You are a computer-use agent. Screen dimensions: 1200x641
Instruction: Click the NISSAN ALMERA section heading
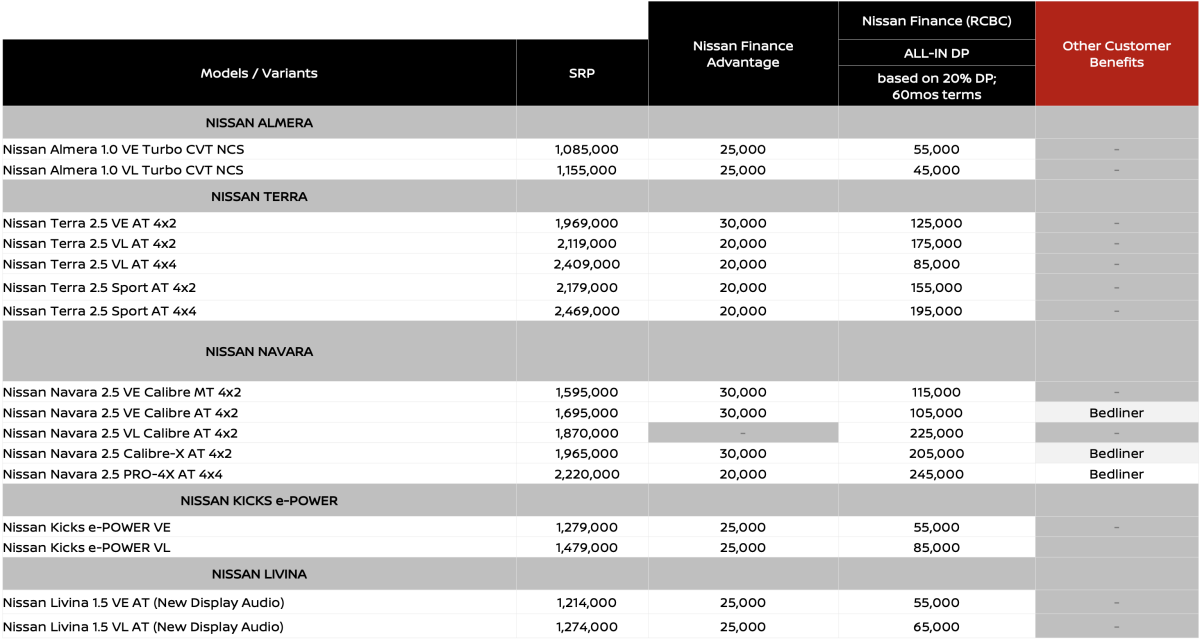259,123
